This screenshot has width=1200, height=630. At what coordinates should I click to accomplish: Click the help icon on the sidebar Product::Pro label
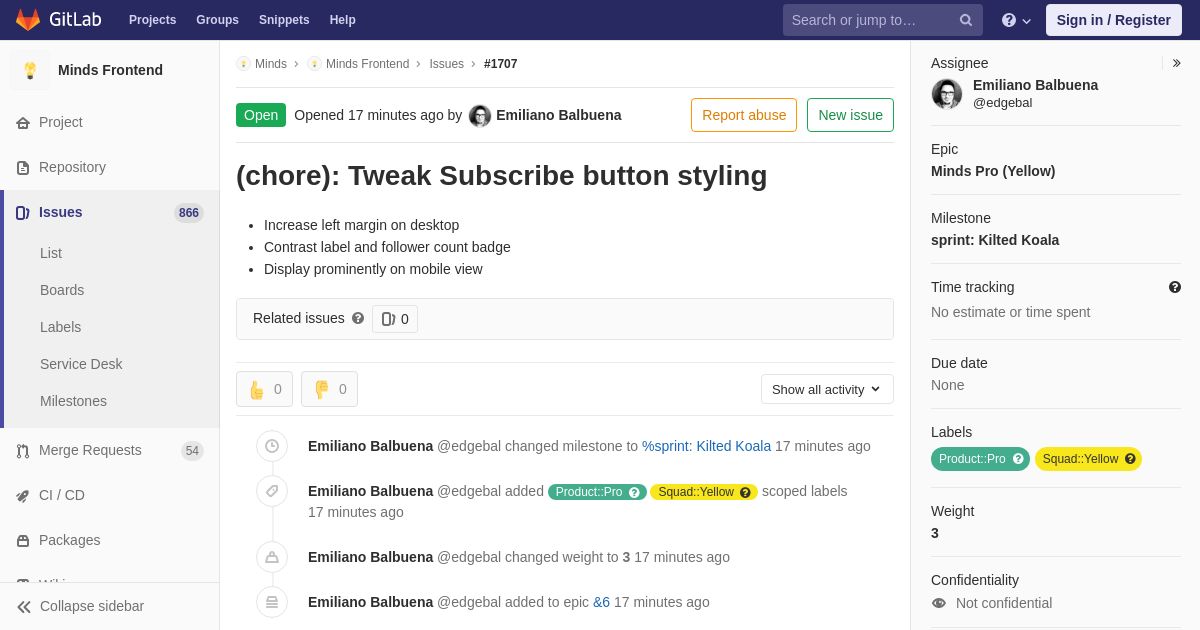coord(1018,459)
